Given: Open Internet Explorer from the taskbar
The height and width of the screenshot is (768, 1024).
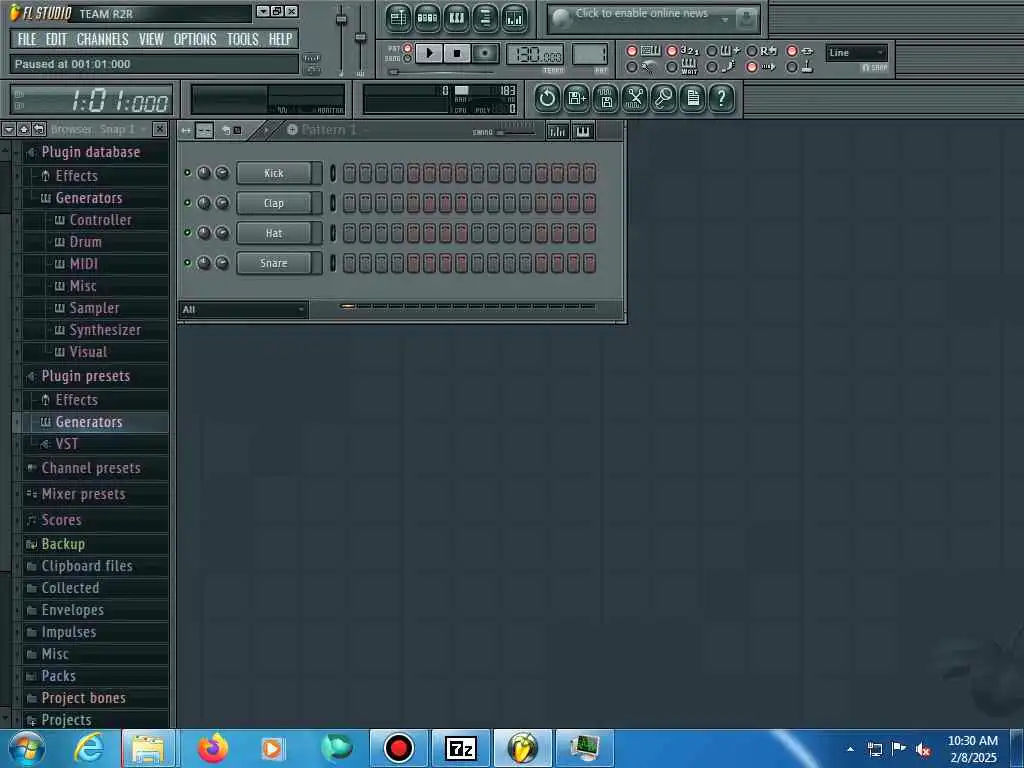Looking at the screenshot, I should click(89, 748).
